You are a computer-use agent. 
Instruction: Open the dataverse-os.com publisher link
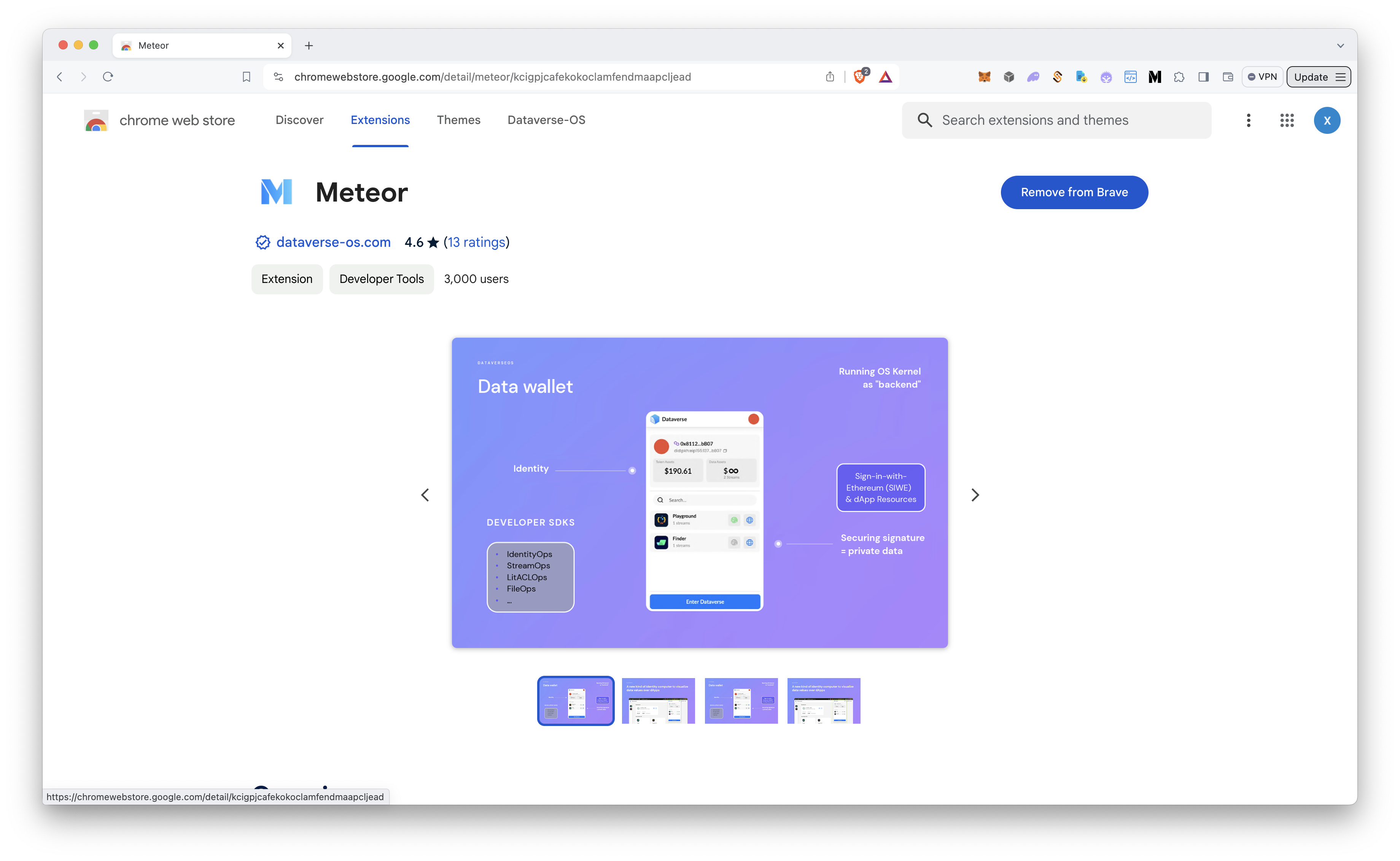click(333, 242)
